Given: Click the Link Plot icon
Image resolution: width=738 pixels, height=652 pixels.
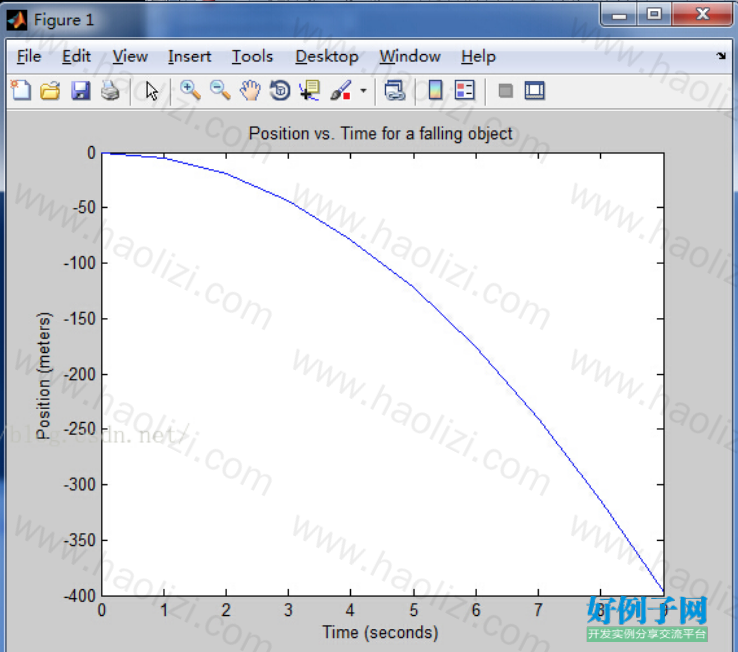Looking at the screenshot, I should 394,90.
